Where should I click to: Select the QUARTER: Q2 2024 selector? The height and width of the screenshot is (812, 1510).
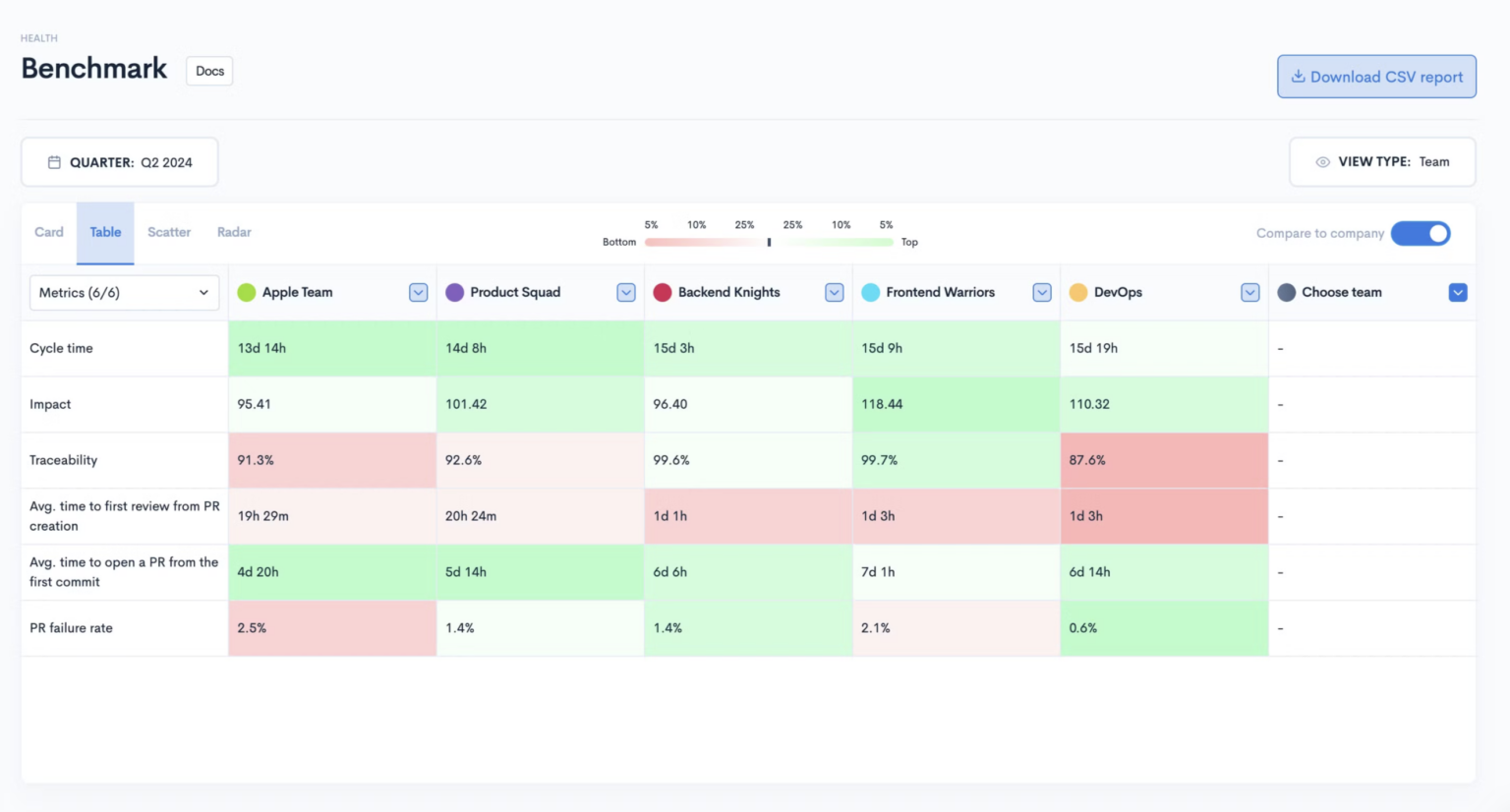119,161
